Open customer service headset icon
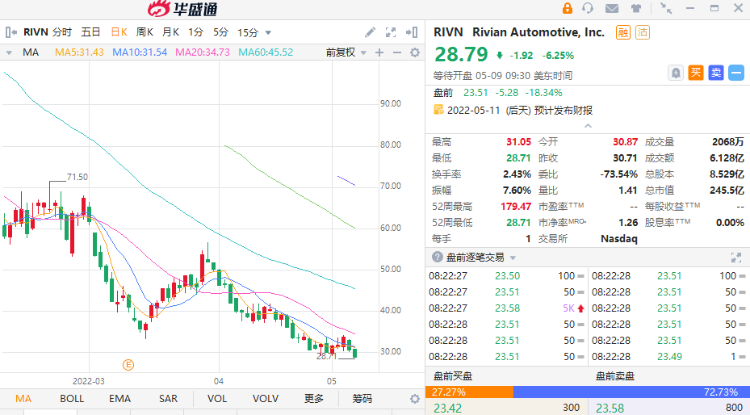750x415 pixels. click(588, 8)
